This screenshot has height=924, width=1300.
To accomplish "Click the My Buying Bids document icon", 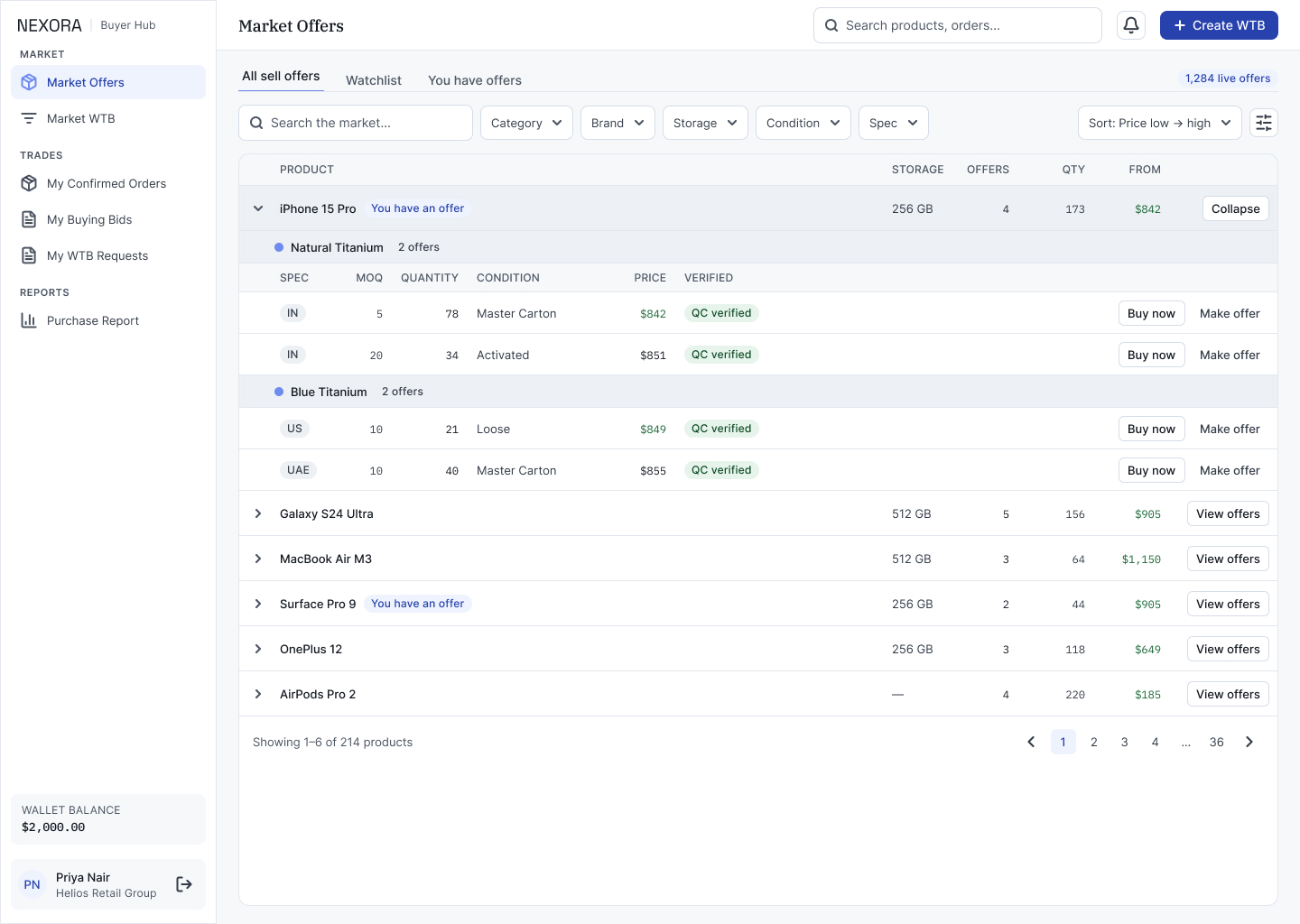I will (29, 219).
